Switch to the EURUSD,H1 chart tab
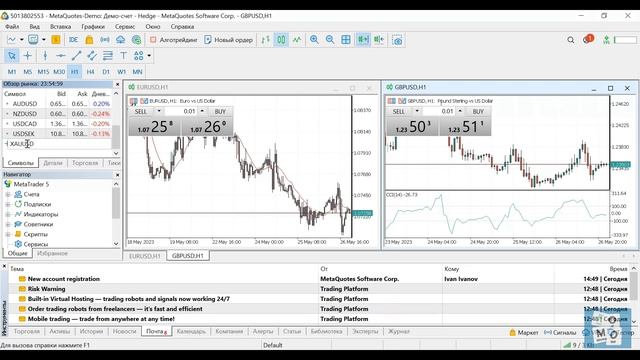The image size is (640, 360). (145, 256)
